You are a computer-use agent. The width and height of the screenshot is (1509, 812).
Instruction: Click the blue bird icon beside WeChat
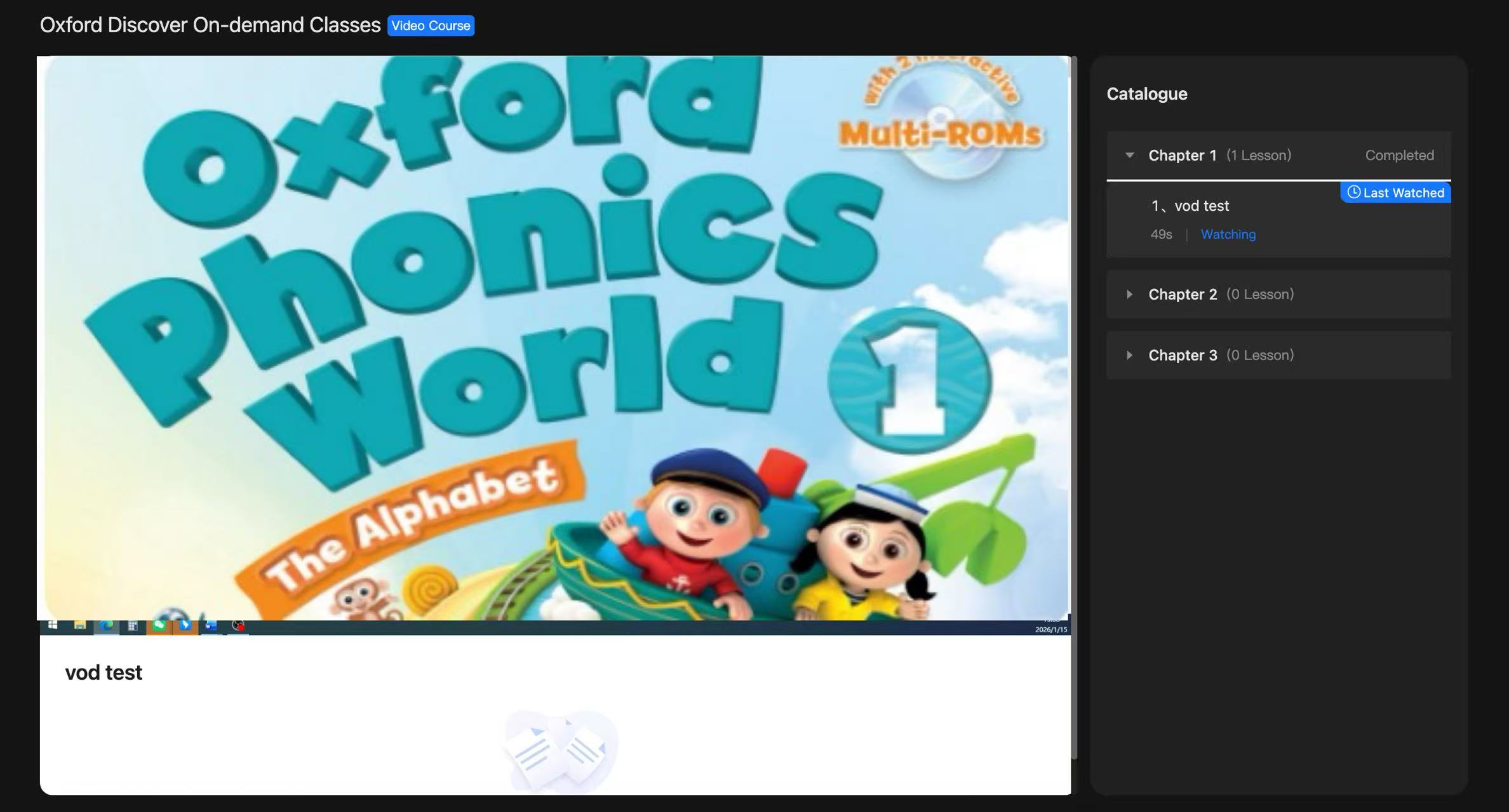click(x=185, y=625)
